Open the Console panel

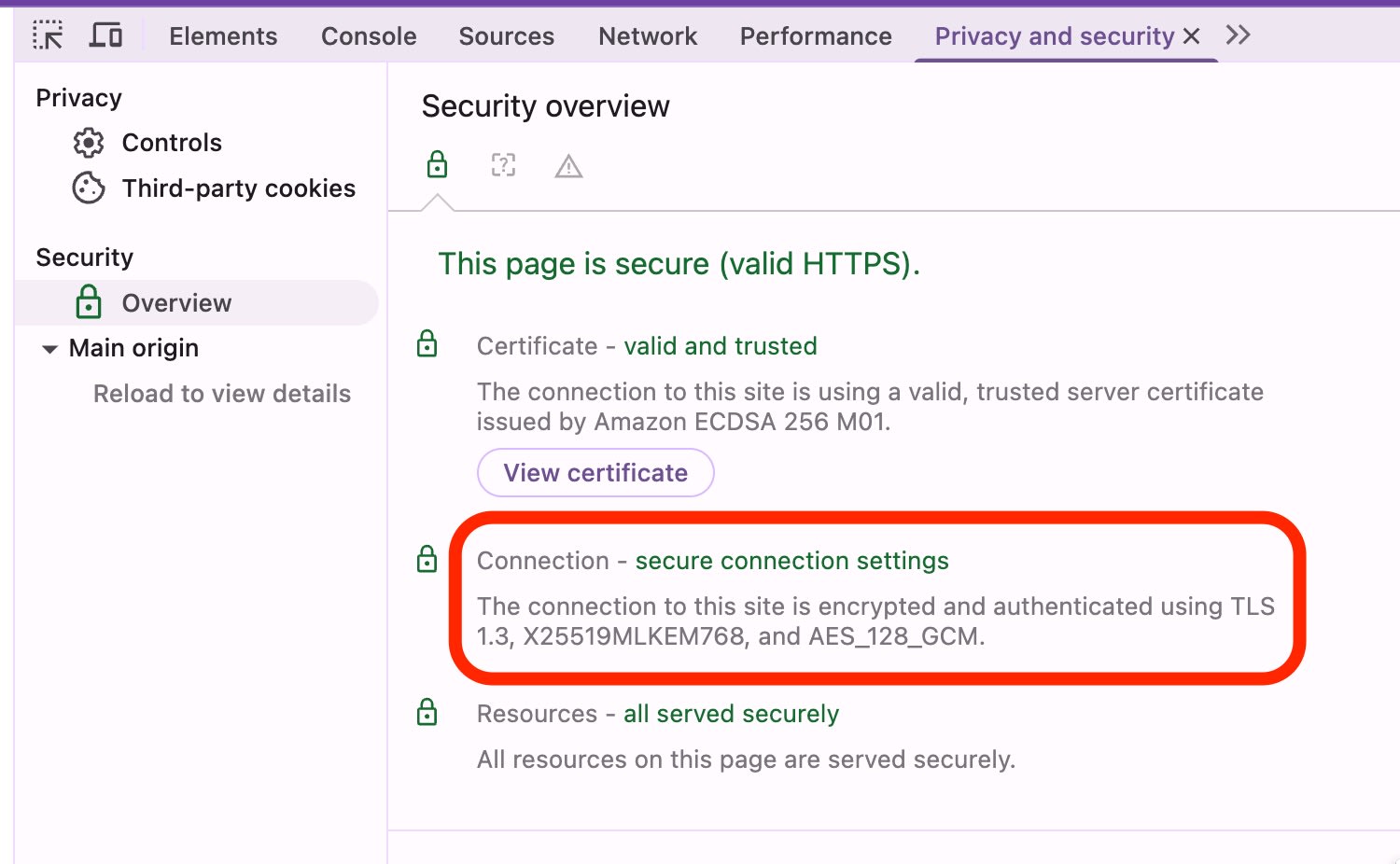[368, 35]
